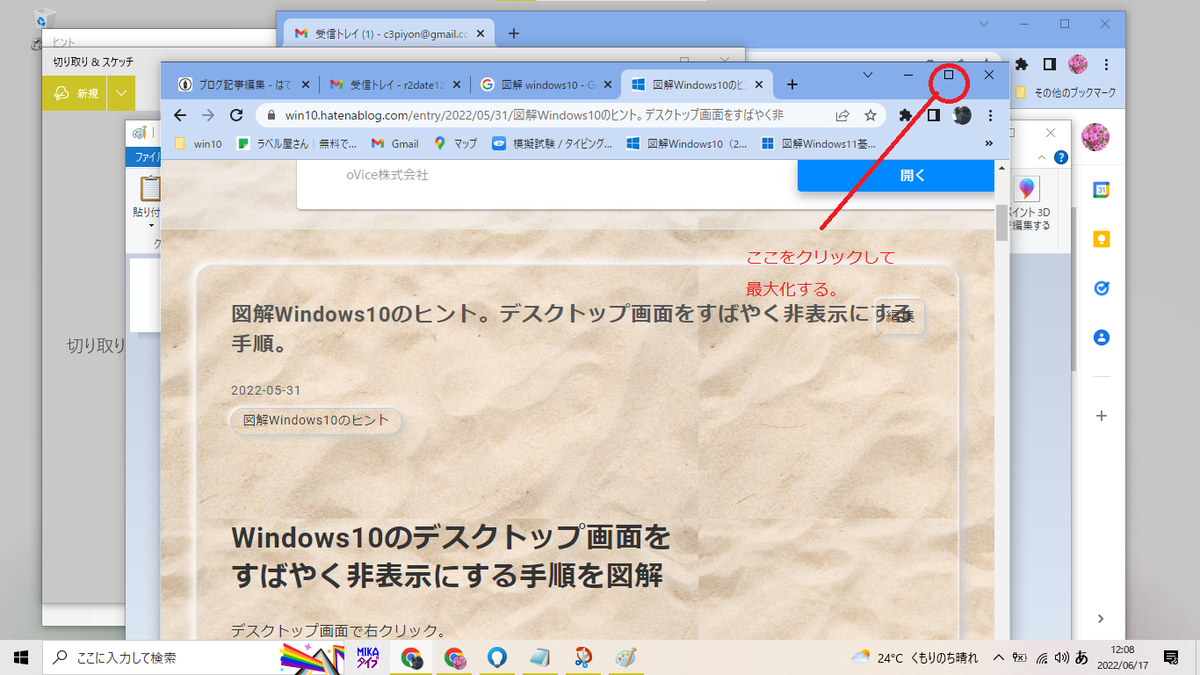The height and width of the screenshot is (675, 1200).
Task: Add a new tab in front Chrome
Action: click(x=792, y=85)
